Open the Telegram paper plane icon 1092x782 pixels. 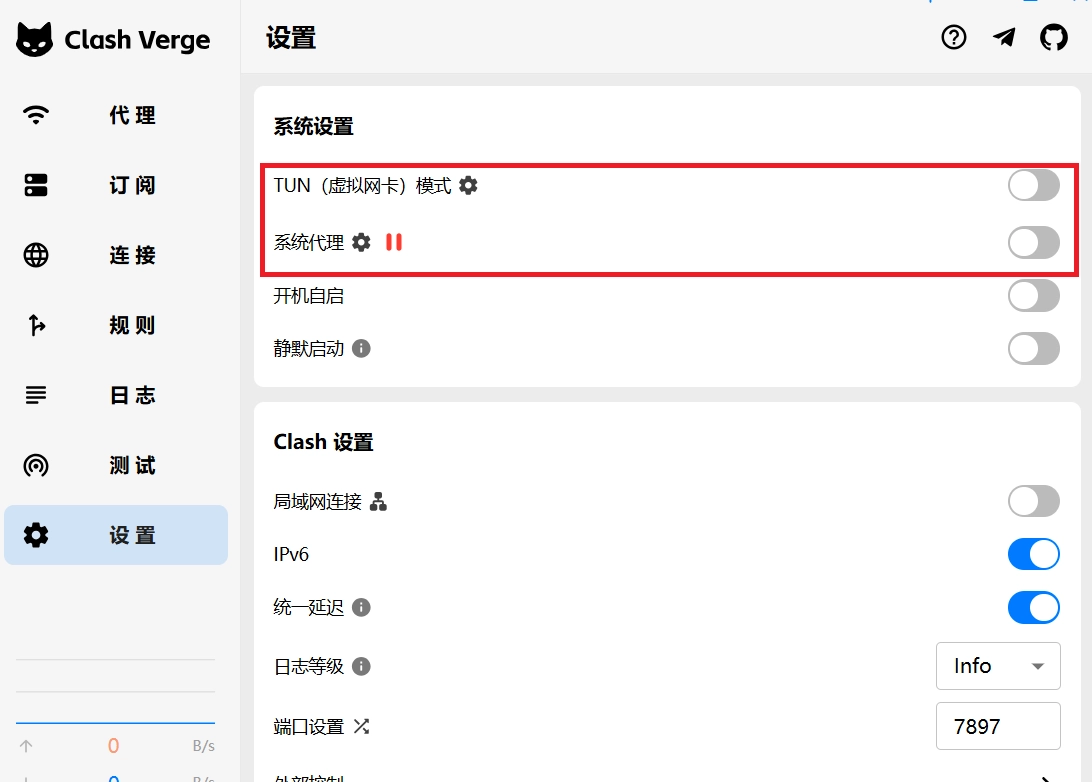pos(1004,37)
